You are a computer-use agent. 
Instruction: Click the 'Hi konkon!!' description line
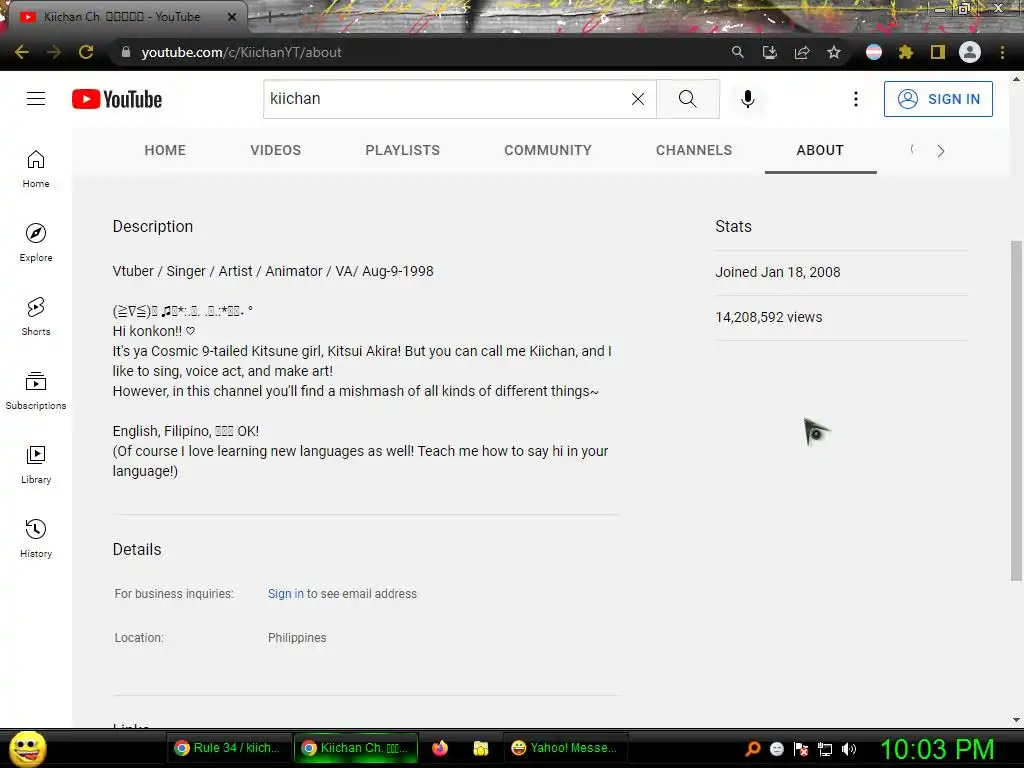(153, 331)
